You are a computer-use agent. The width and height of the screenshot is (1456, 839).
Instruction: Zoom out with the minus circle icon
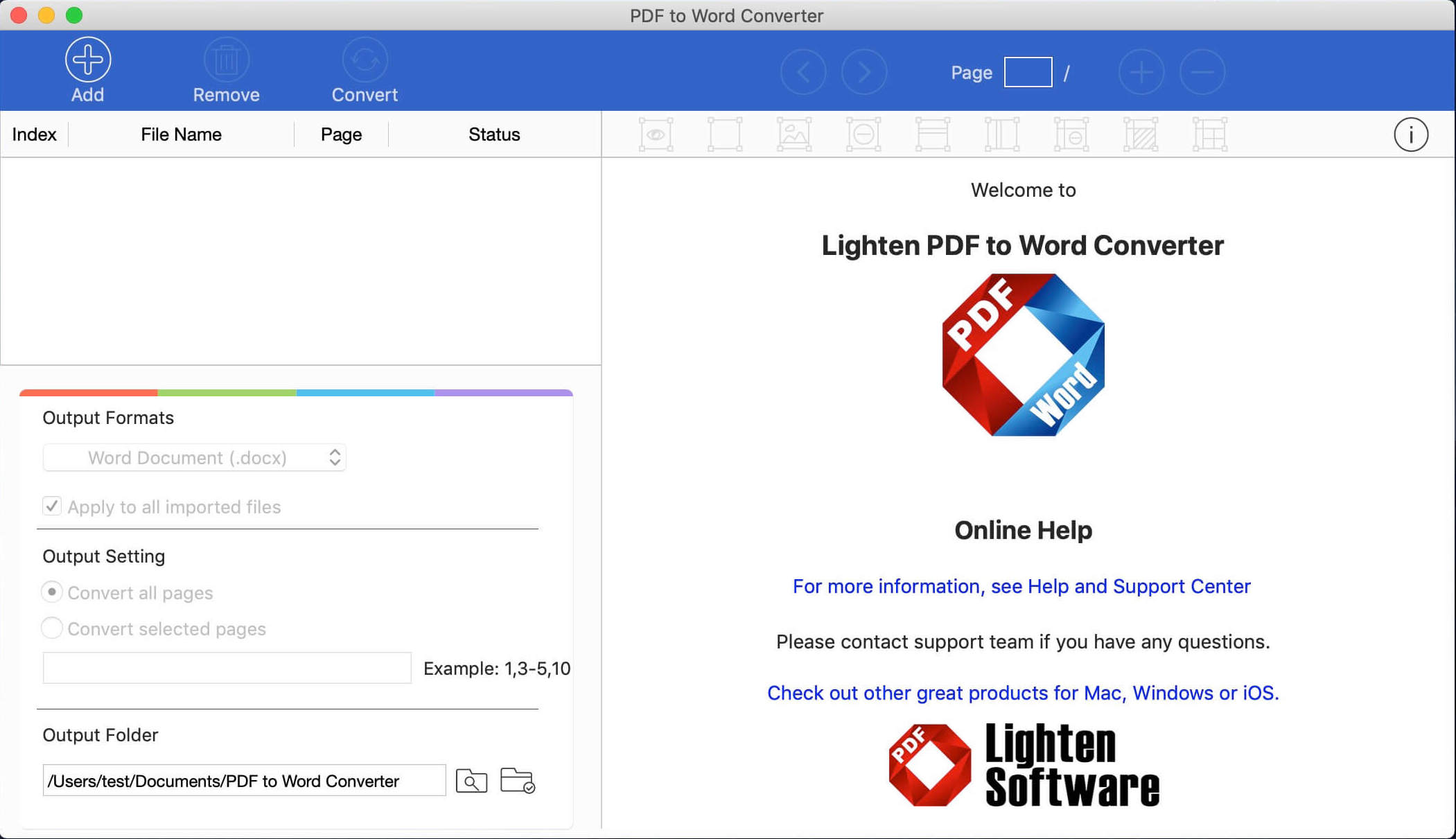click(x=1202, y=72)
